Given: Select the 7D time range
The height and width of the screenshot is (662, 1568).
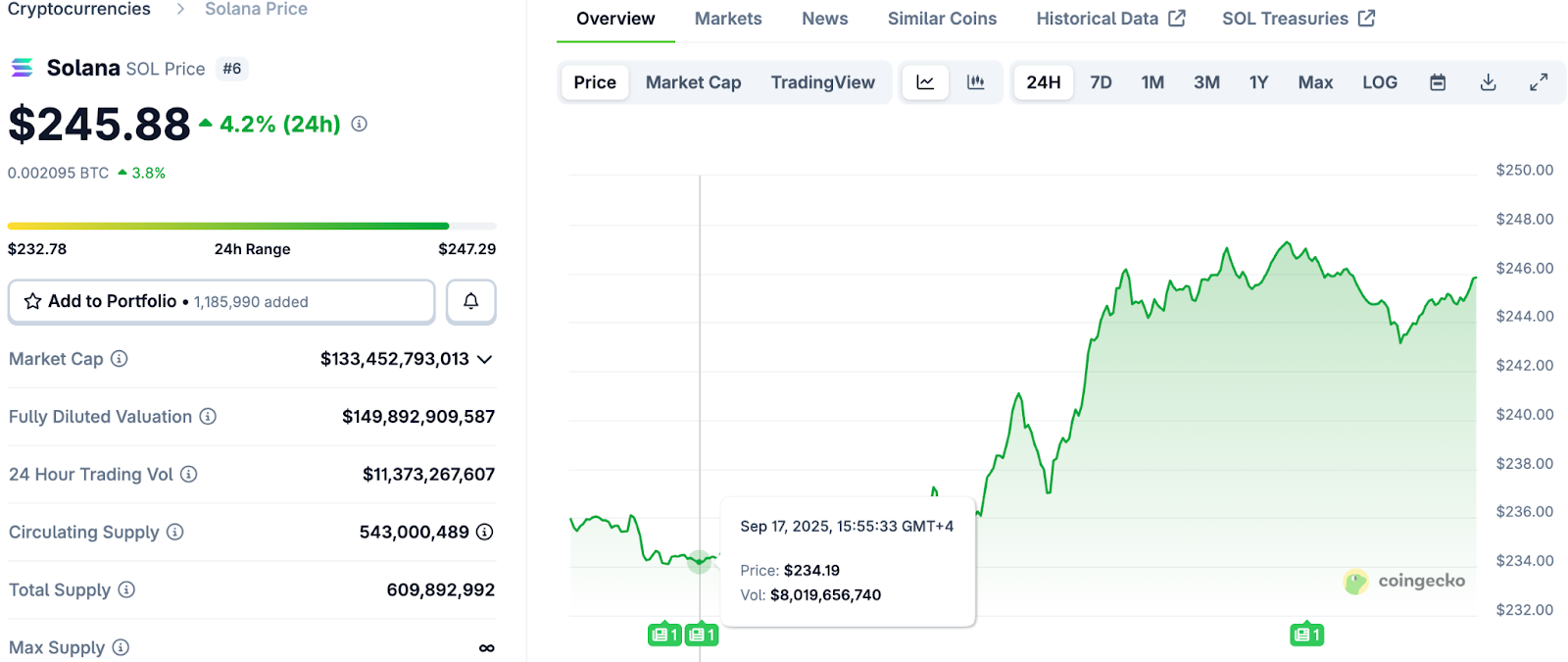Looking at the screenshot, I should pyautogui.click(x=1101, y=82).
